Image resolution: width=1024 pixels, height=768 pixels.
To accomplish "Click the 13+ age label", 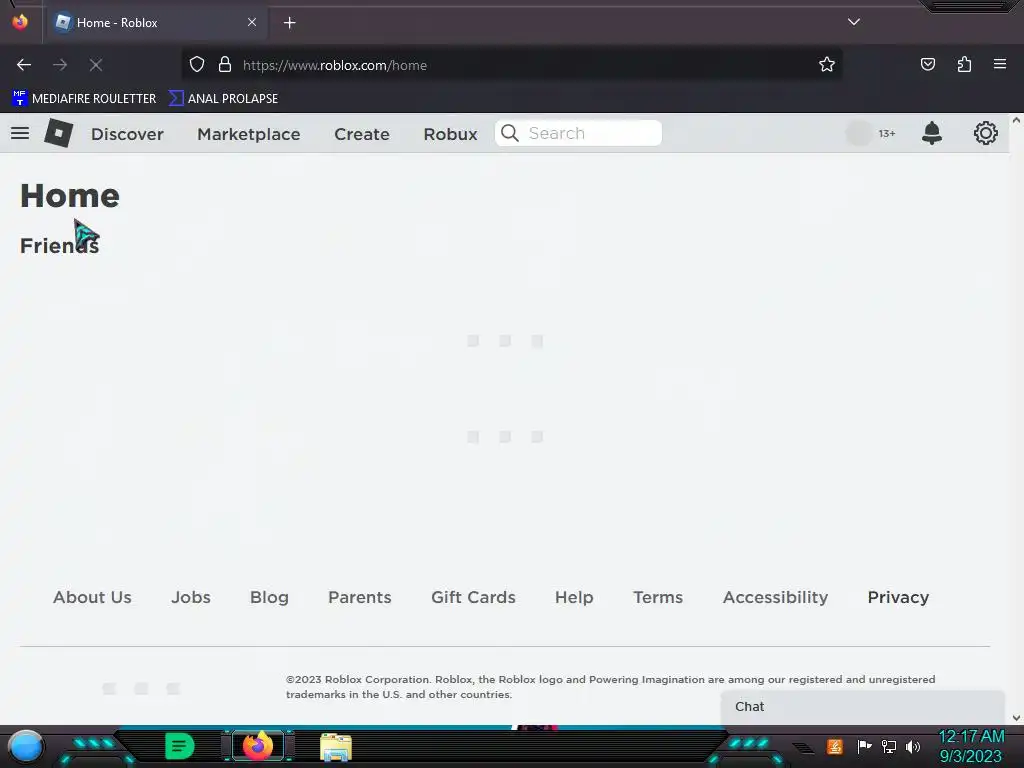I will point(887,133).
